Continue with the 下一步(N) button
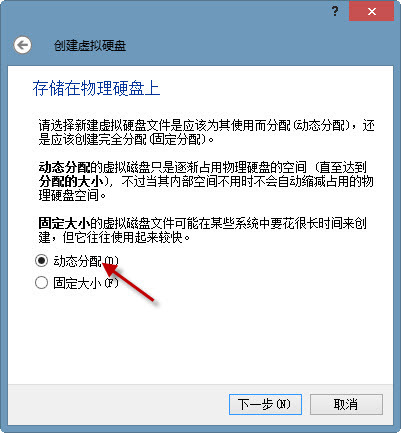Screen dimensions: 401x433 265,405
